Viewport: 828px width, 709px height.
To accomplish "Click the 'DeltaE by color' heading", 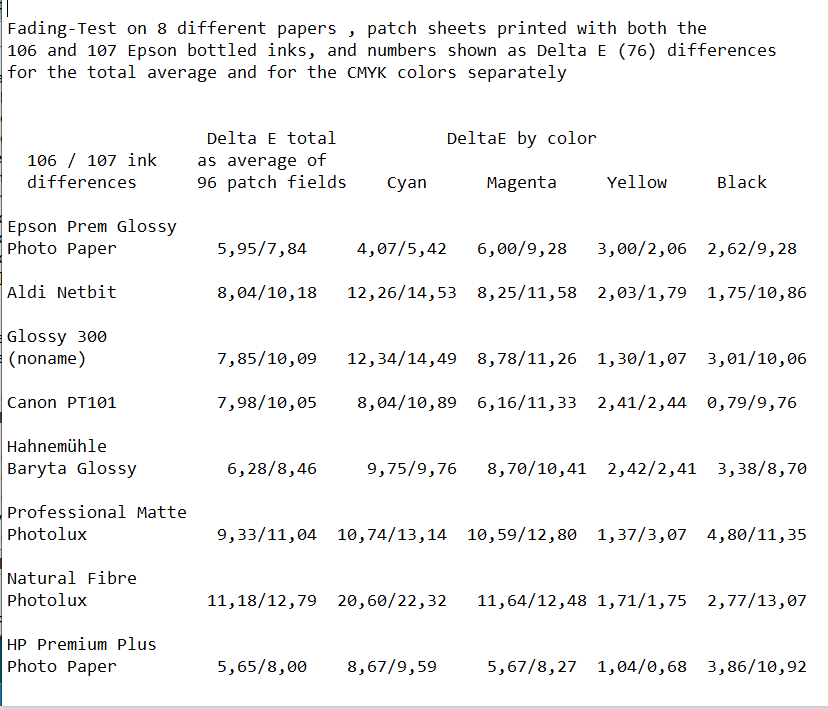I will 521,138.
